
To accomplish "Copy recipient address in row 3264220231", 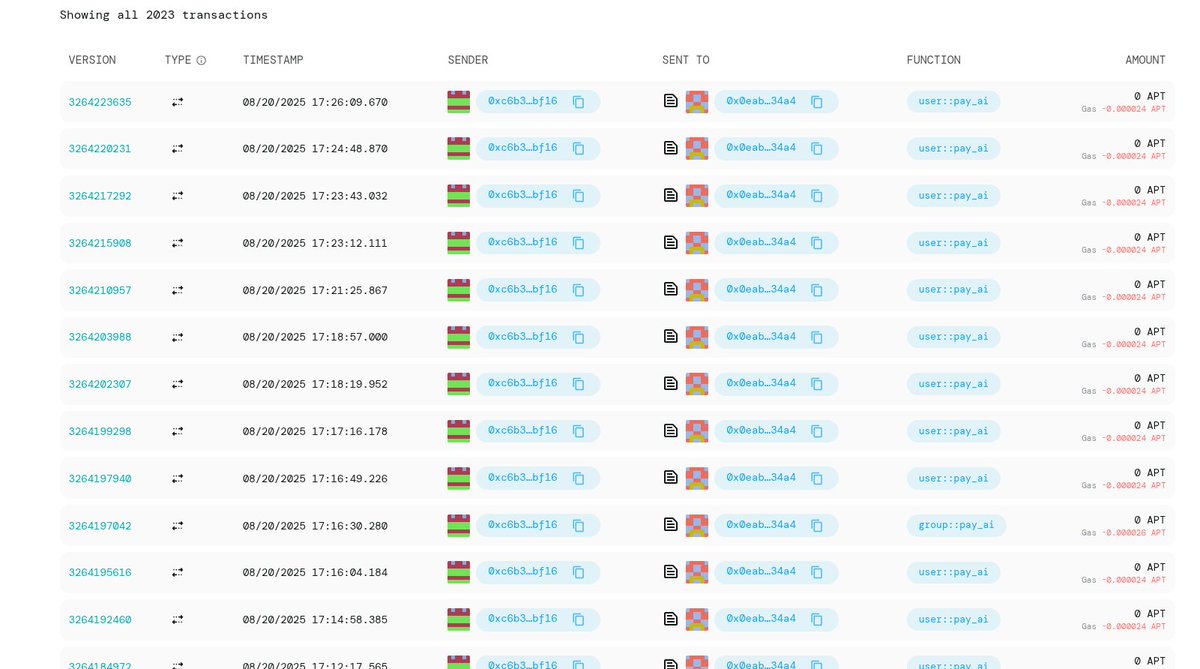I will [x=817, y=149].
